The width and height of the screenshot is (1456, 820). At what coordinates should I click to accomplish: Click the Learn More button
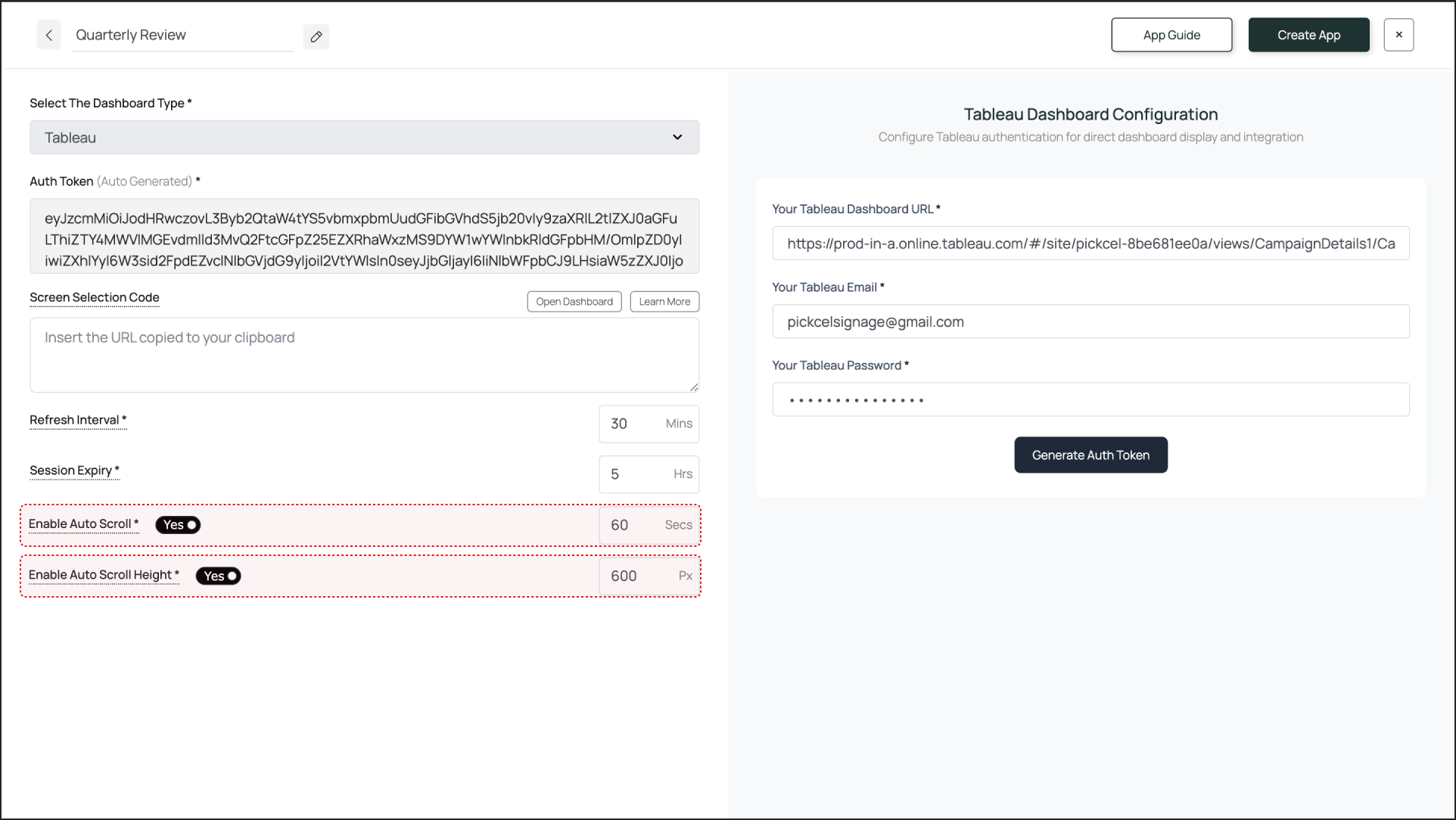pos(664,302)
